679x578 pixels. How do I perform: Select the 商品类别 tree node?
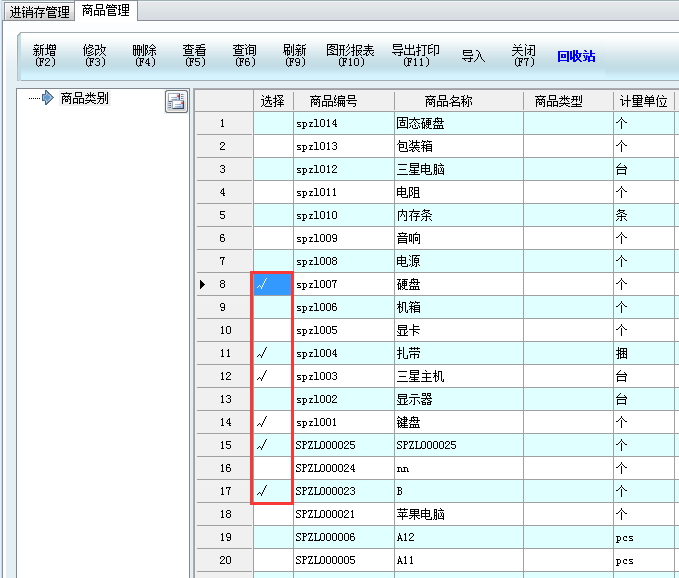(84, 98)
